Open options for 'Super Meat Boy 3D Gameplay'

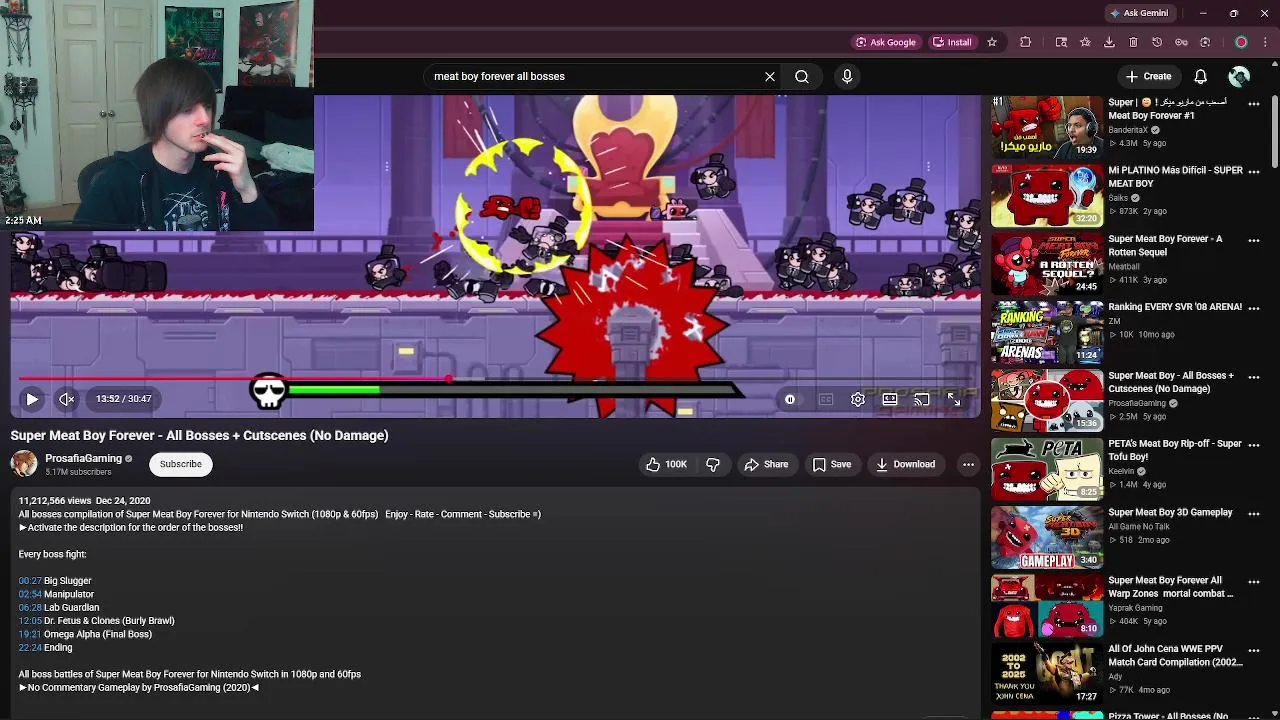1254,513
